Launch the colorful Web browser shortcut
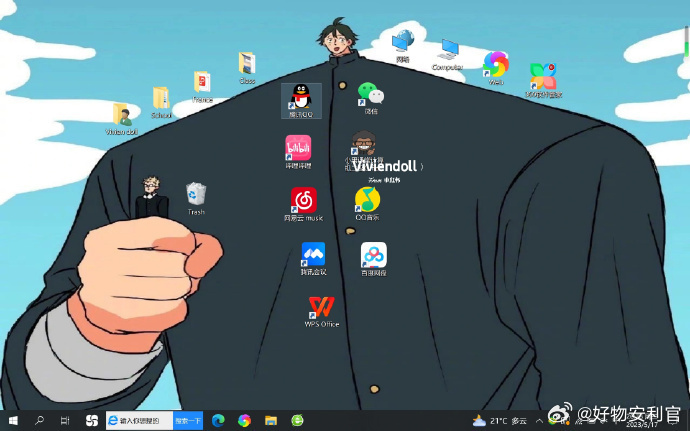Viewport: 690px width, 431px height. coord(495,66)
